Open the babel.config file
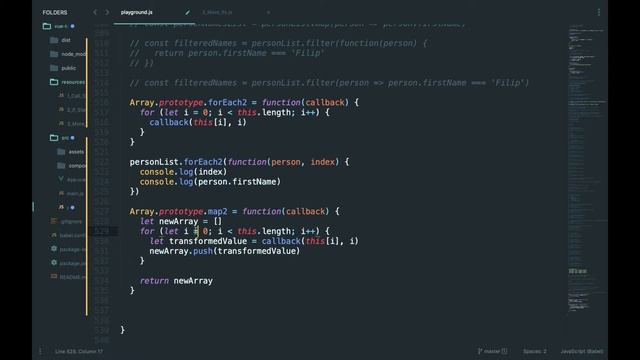The width and height of the screenshot is (640, 360). point(69,235)
